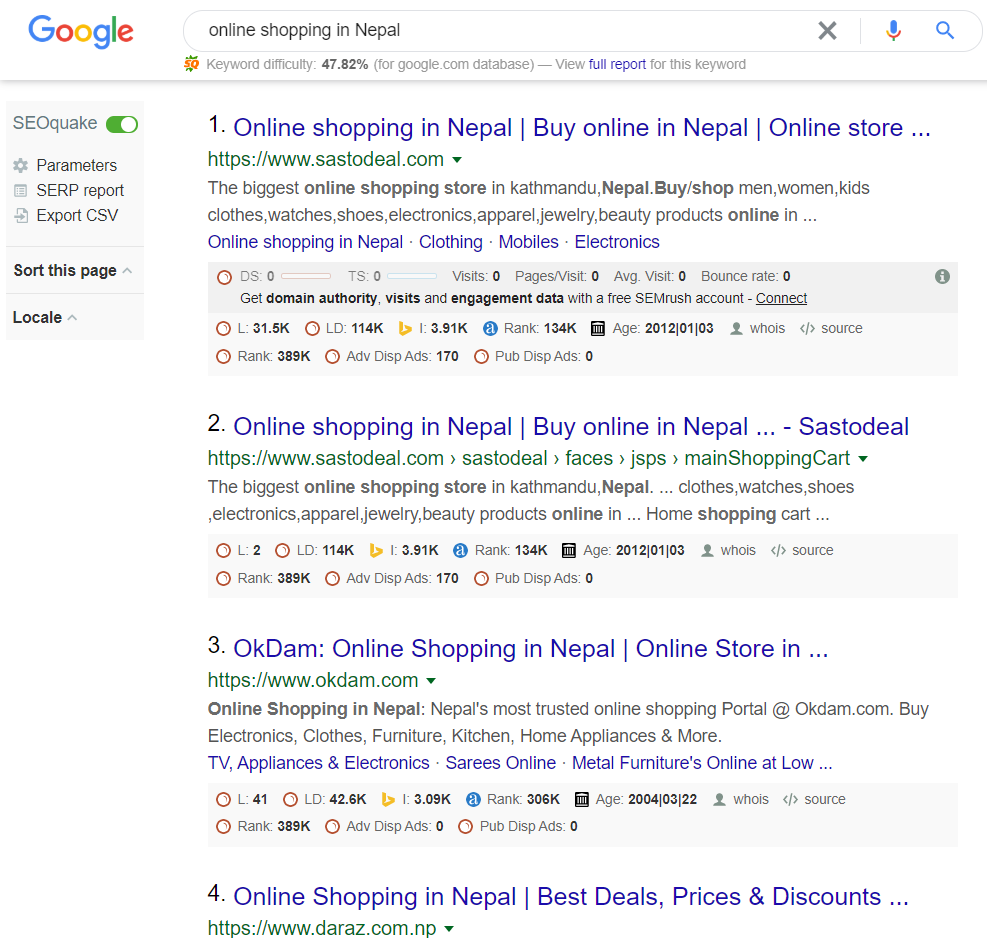Viewport: 987px width, 938px height.
Task: Disable the SEOquake toggle
Action: pos(121,123)
